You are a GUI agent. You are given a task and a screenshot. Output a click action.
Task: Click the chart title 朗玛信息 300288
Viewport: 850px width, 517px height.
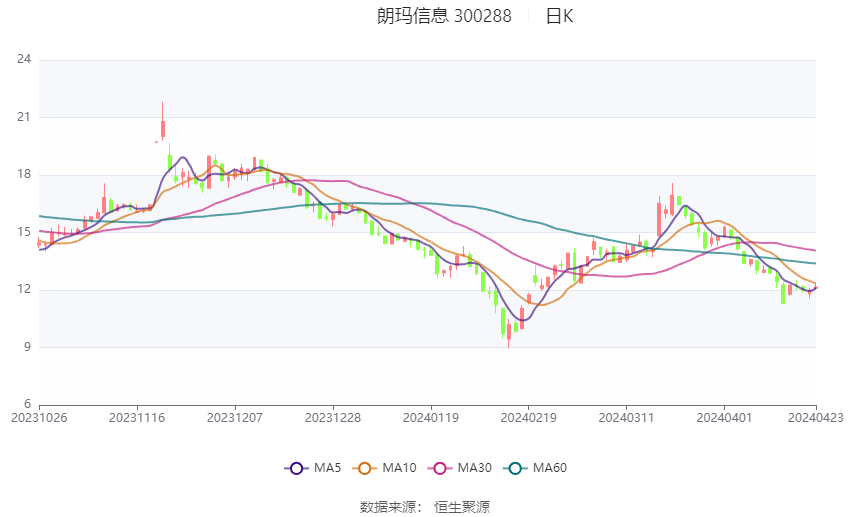click(444, 16)
